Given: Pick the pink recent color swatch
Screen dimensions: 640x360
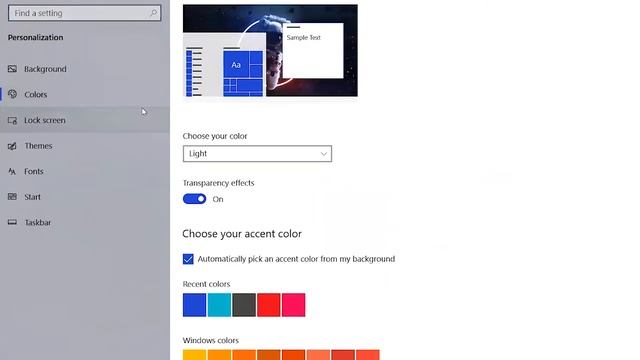Looking at the screenshot, I should 293,305.
